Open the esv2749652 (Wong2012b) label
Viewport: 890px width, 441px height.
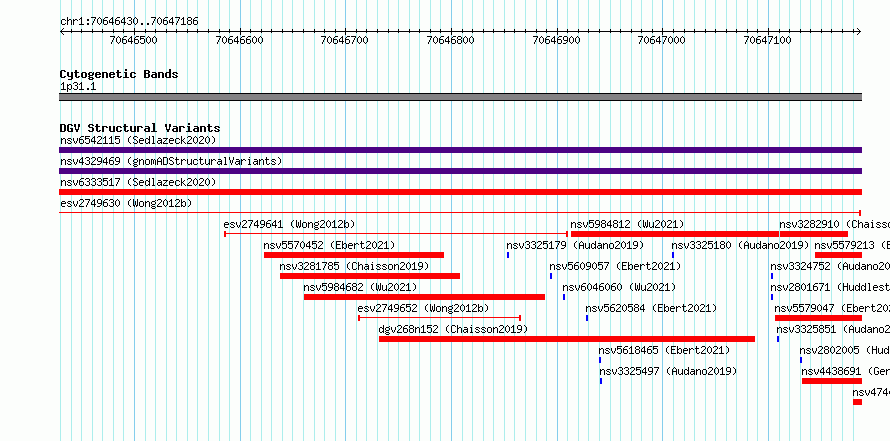tap(423, 308)
